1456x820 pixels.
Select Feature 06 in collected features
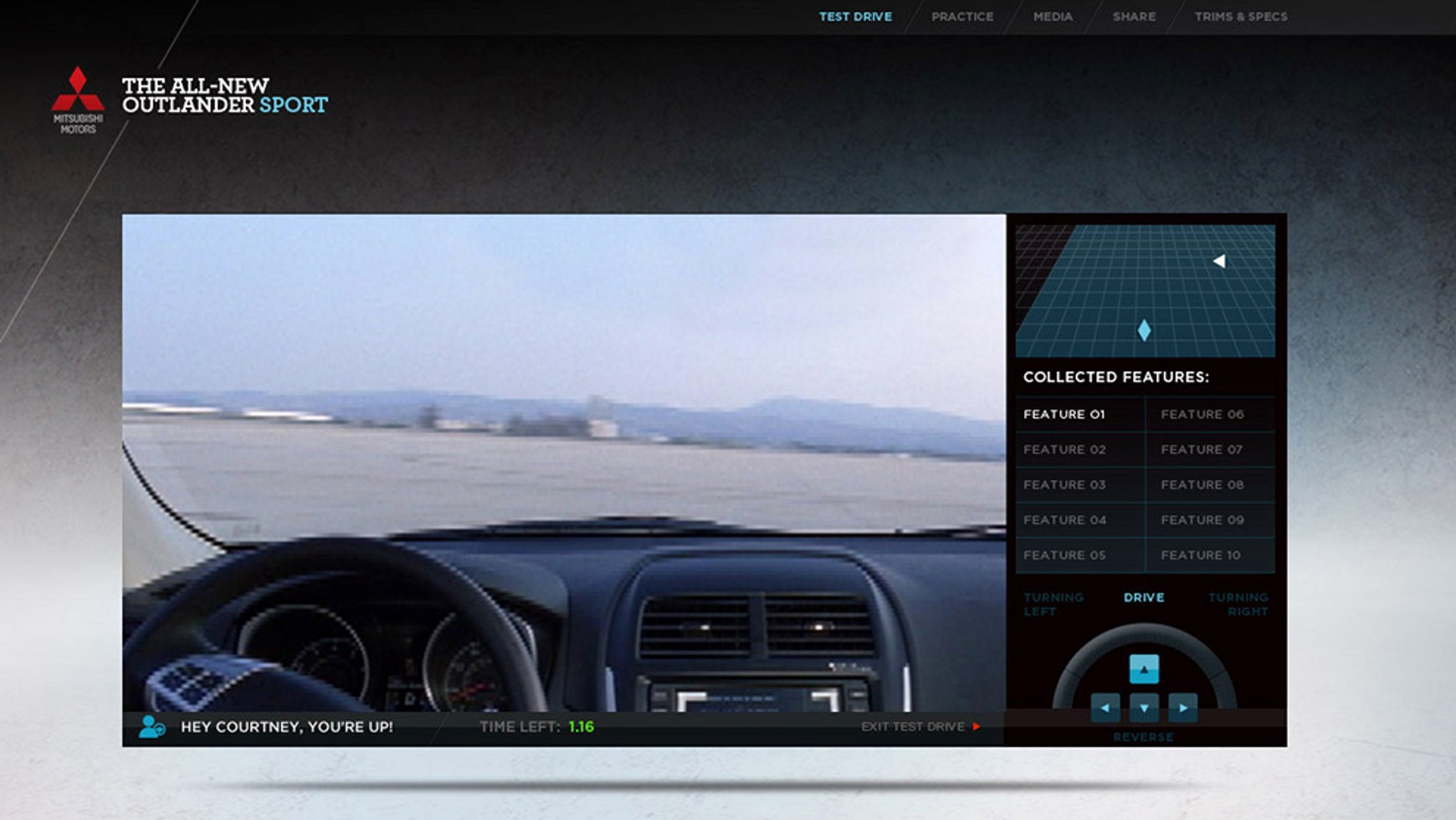point(1202,414)
